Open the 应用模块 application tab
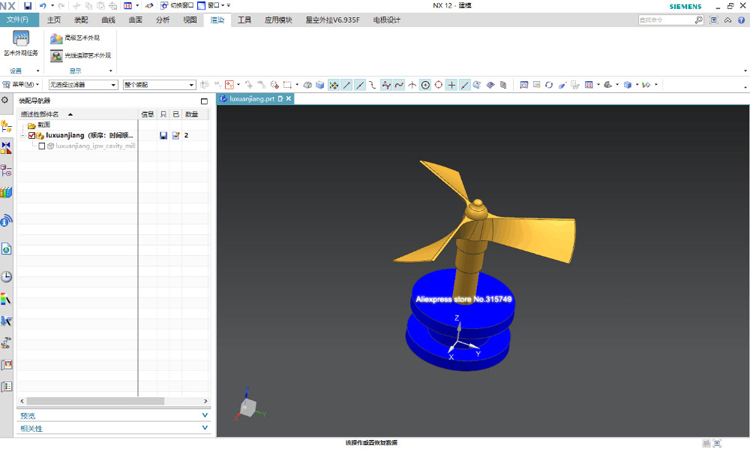750x449 pixels. click(278, 20)
